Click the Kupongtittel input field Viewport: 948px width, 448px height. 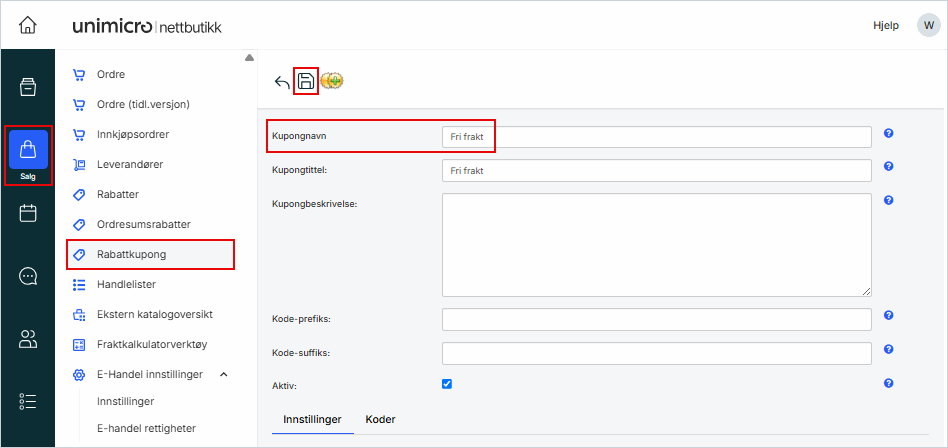(x=656, y=171)
